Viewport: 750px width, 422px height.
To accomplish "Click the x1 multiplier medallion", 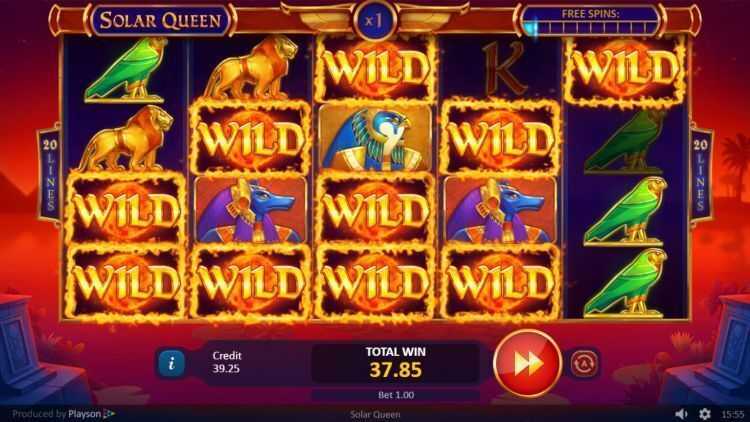I will pyautogui.click(x=374, y=20).
